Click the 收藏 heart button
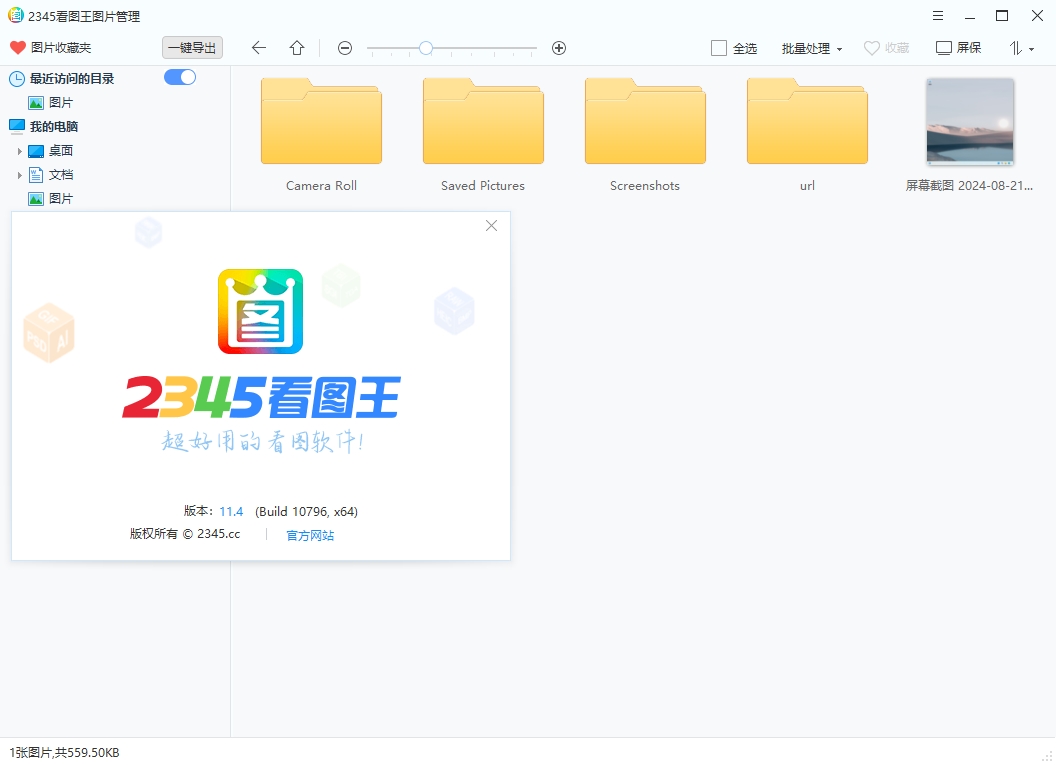 click(x=886, y=48)
